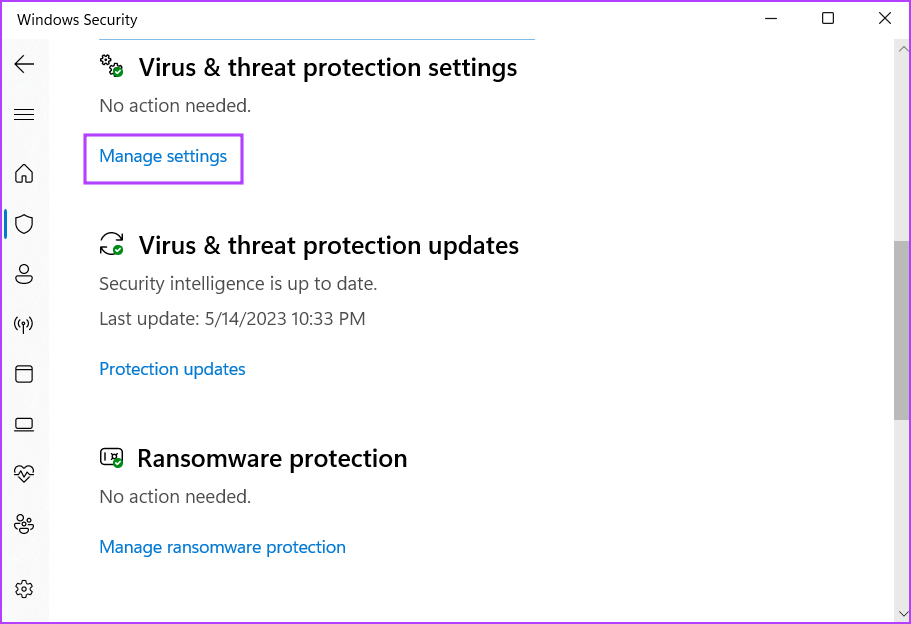Open the hamburger navigation menu

(x=24, y=115)
